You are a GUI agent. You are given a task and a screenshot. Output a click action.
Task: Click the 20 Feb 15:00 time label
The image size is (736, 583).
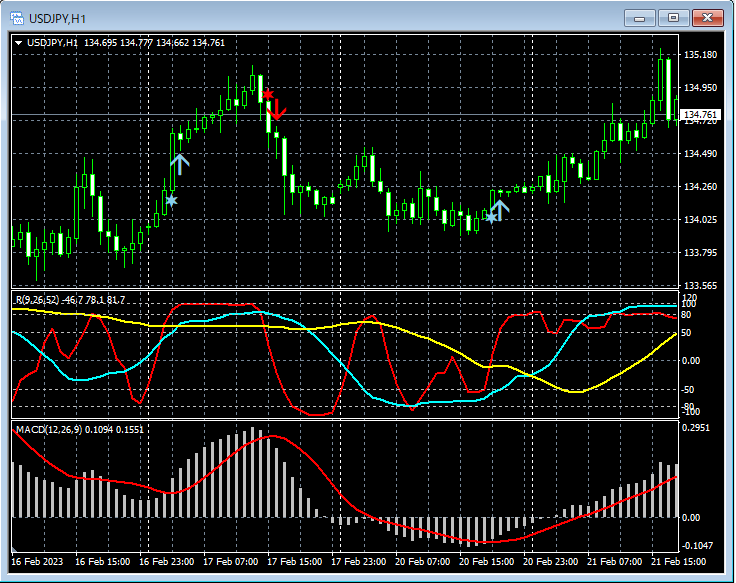(487, 561)
